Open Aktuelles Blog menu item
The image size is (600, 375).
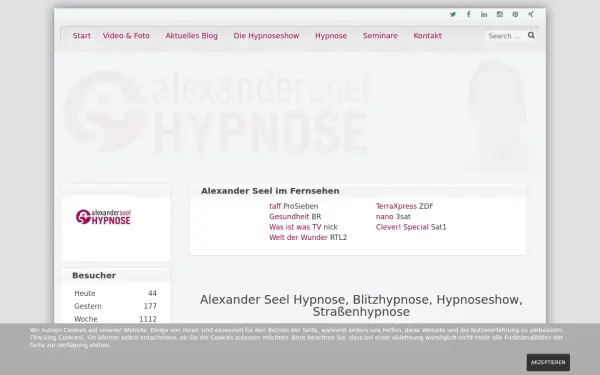(x=191, y=36)
